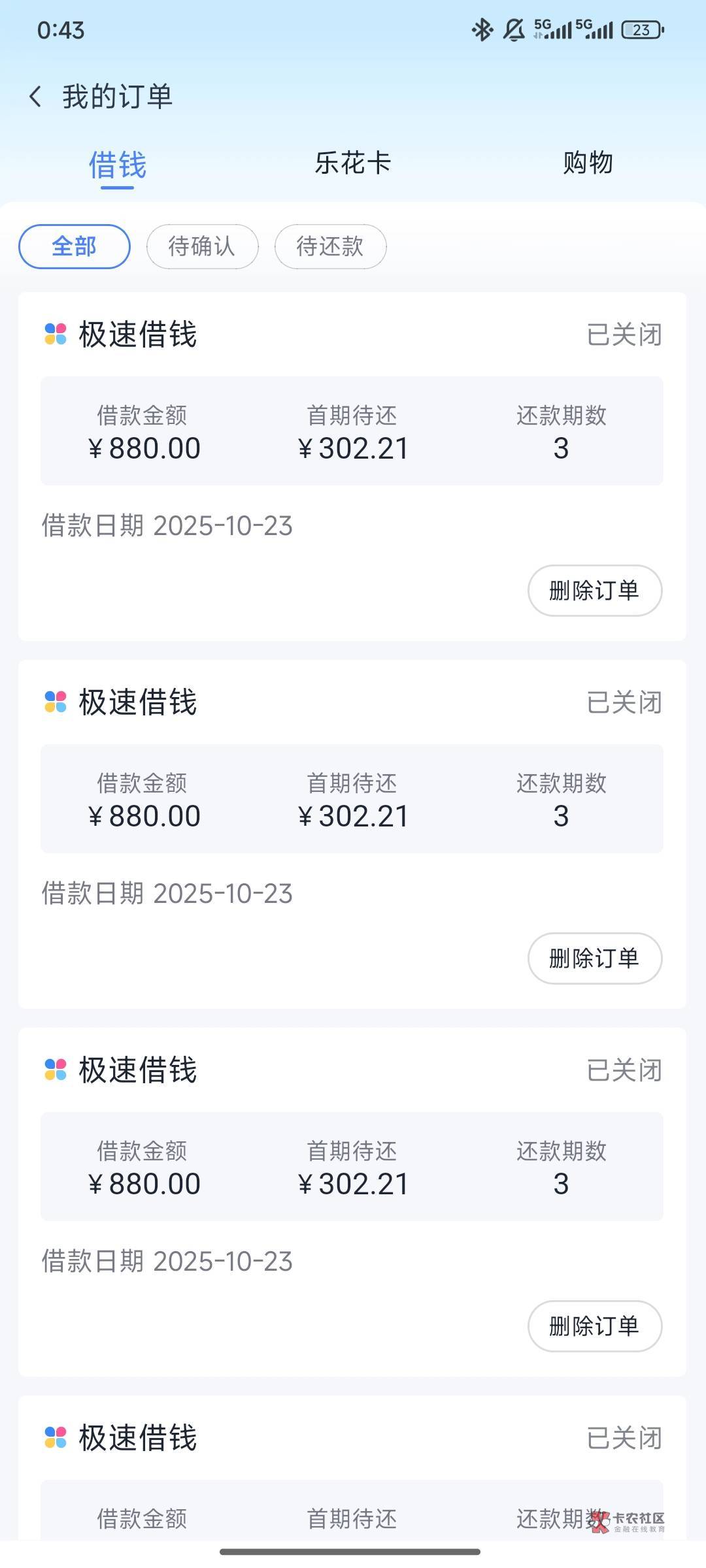
Task: Open the first order's loan details panel
Action: tap(352, 431)
